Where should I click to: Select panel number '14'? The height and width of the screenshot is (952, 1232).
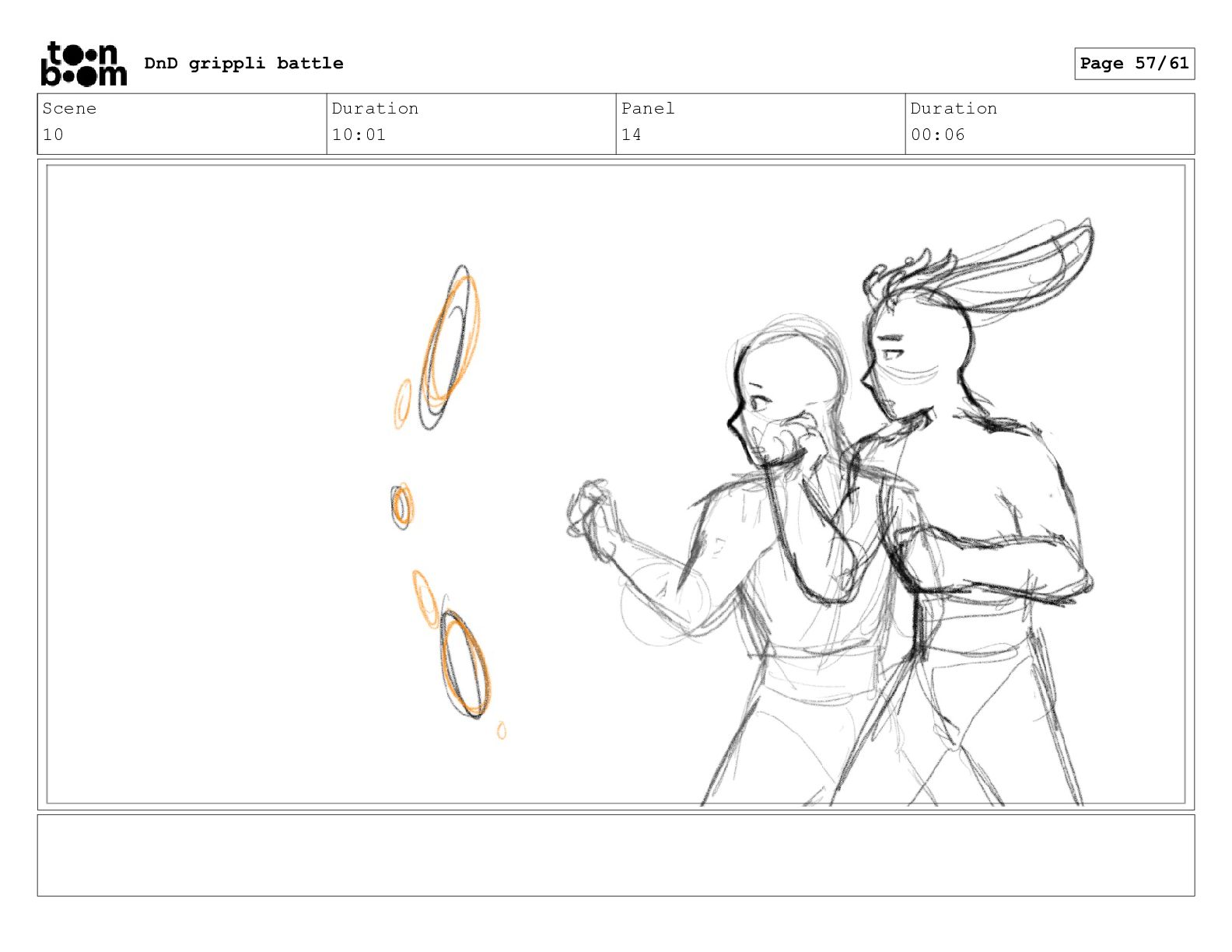tap(631, 135)
